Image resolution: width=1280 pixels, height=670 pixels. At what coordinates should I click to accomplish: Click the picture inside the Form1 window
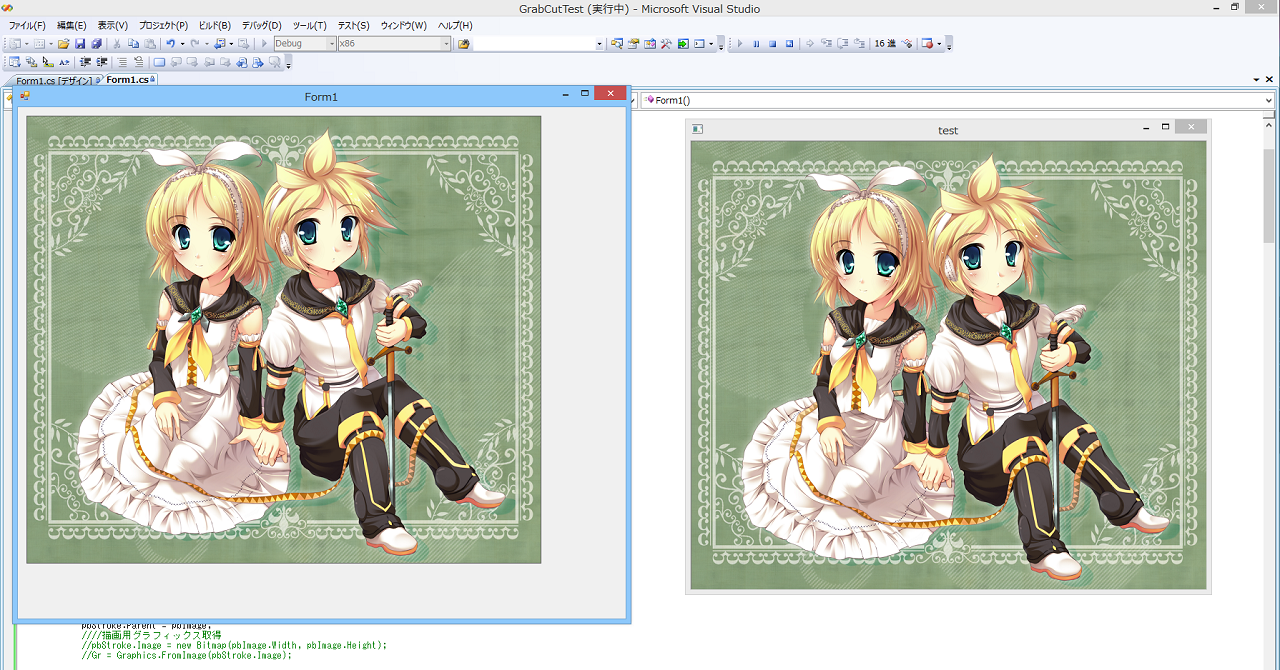[283, 340]
